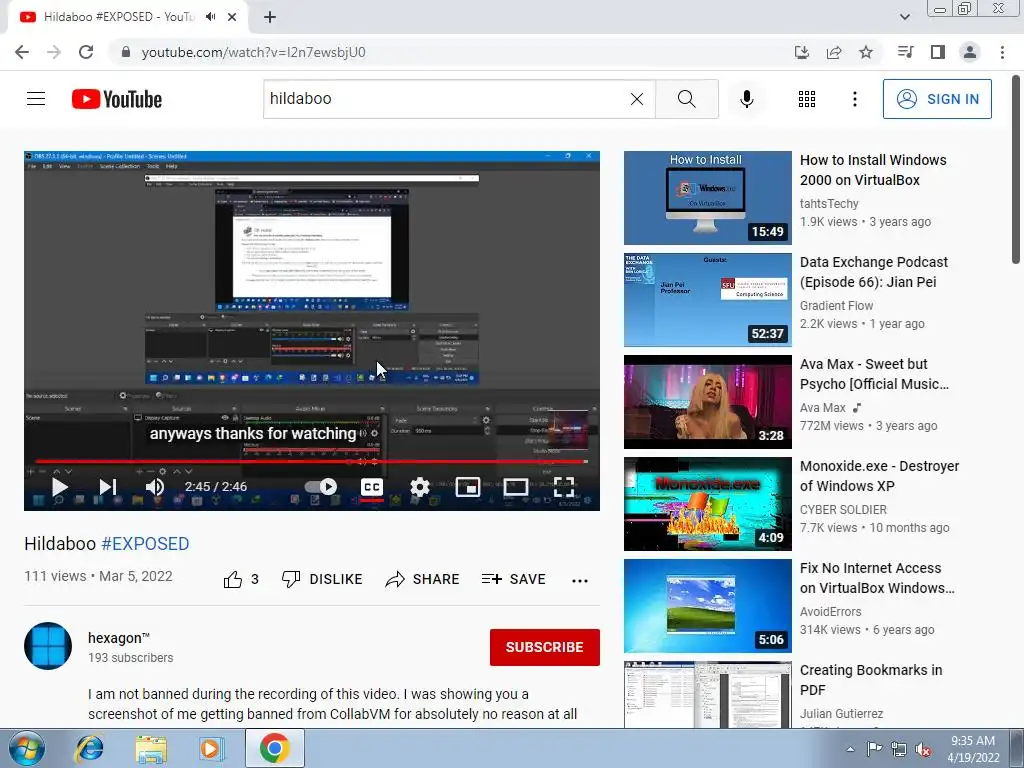This screenshot has width=1024, height=768.
Task: Click the Gradient Flow channel name
Action: (x=836, y=305)
